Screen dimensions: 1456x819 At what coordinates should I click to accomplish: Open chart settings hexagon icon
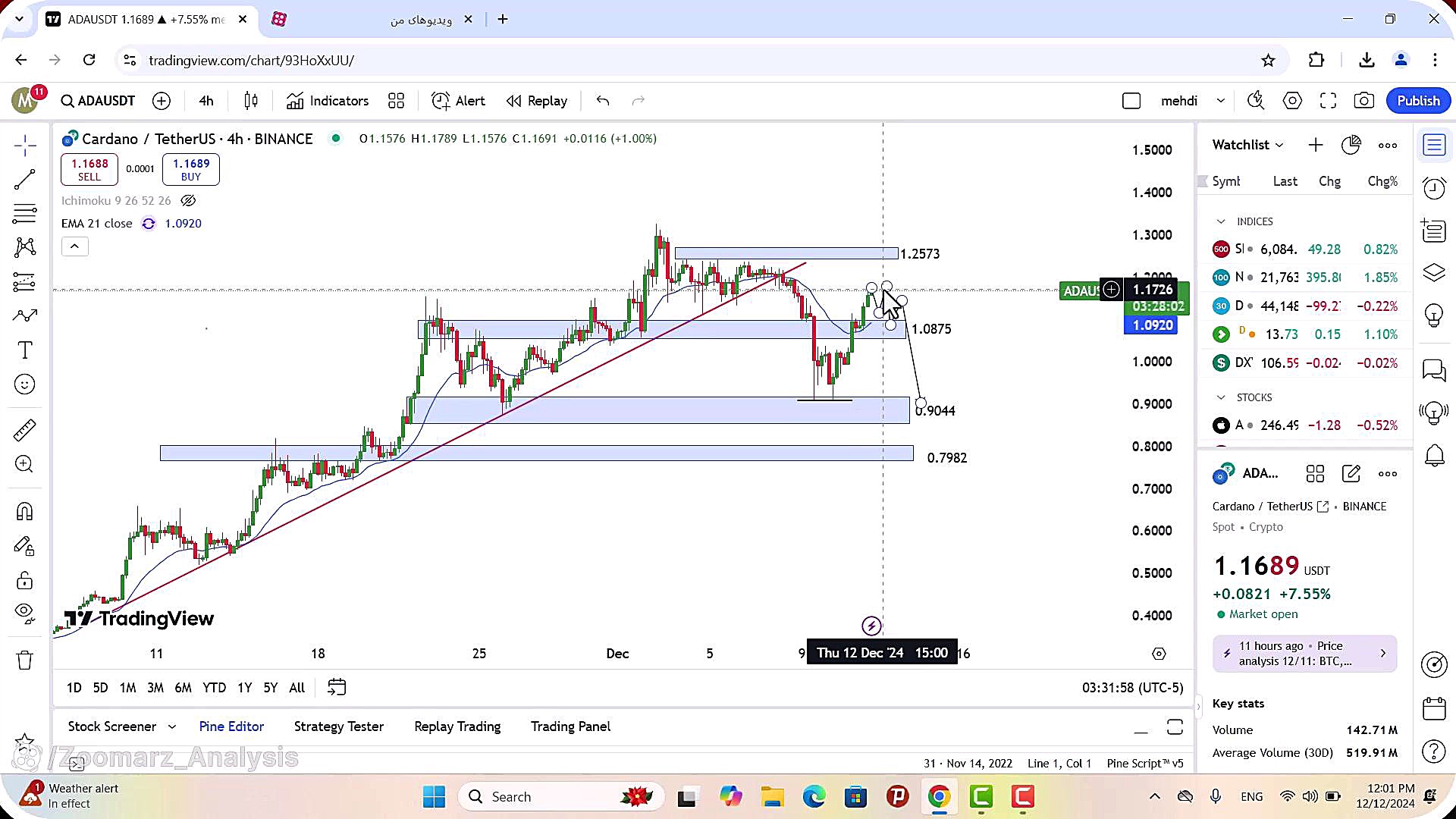tap(1292, 101)
